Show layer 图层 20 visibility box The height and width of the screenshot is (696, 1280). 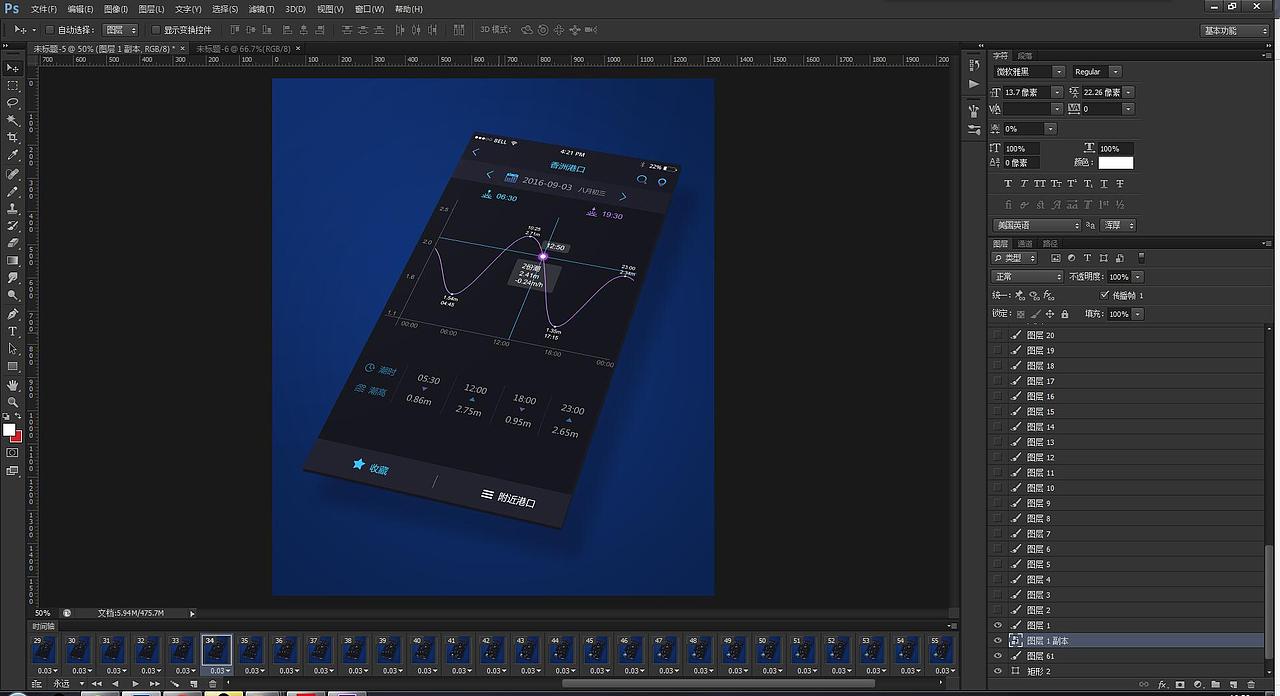(x=997, y=335)
